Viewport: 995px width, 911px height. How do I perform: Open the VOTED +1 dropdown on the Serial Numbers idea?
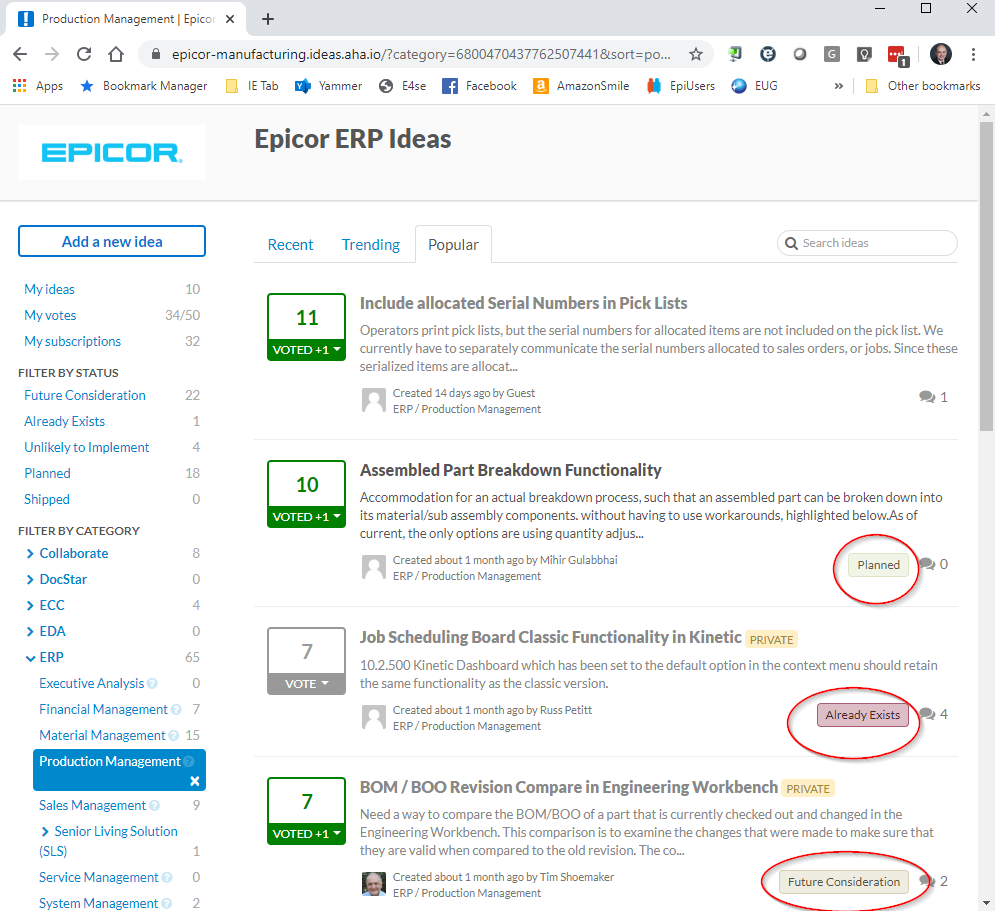pyautogui.click(x=306, y=350)
